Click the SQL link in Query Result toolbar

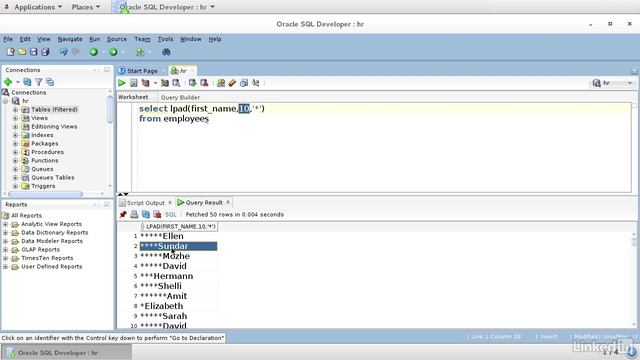tap(171, 214)
